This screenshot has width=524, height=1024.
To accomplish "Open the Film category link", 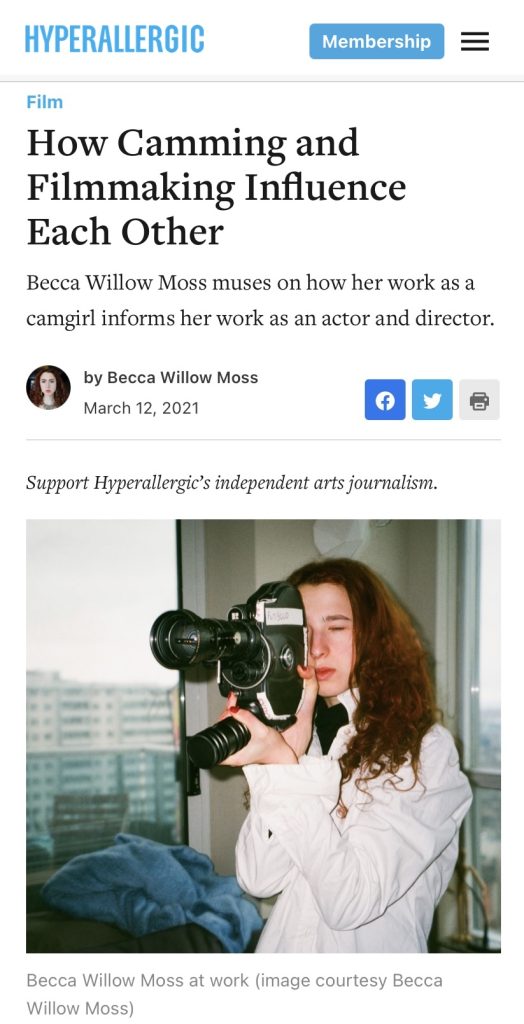I will [44, 102].
